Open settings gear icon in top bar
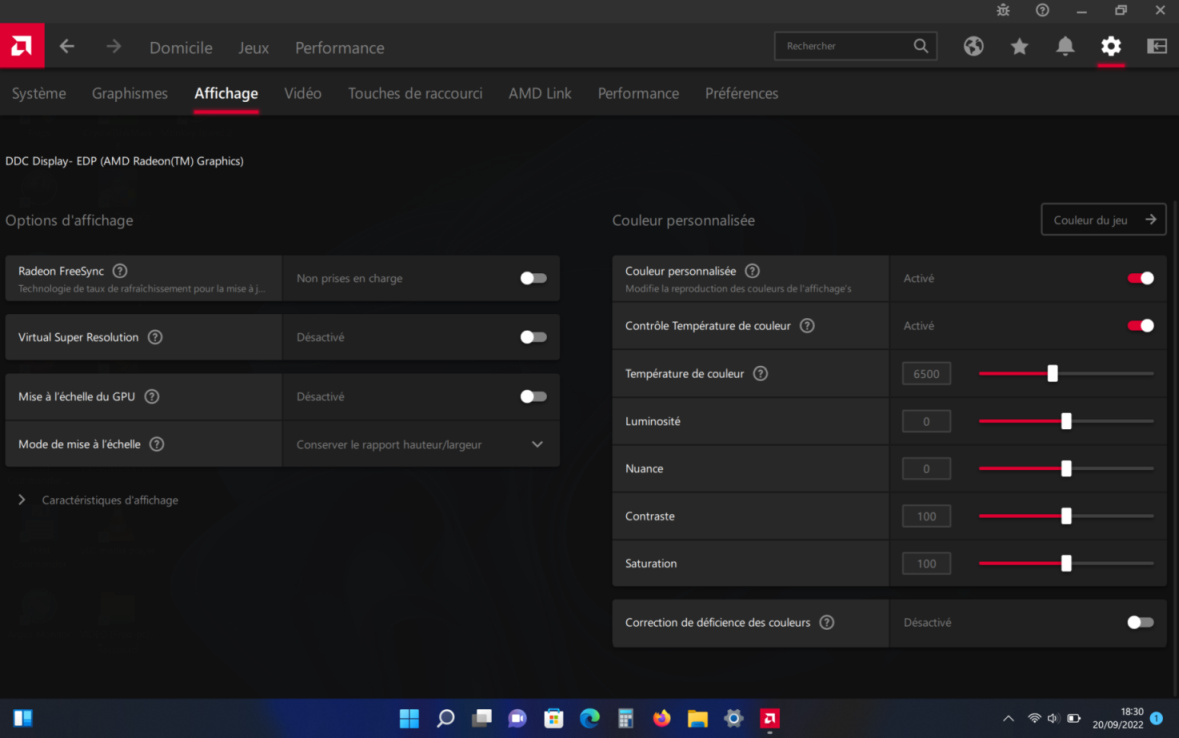 click(x=1111, y=46)
